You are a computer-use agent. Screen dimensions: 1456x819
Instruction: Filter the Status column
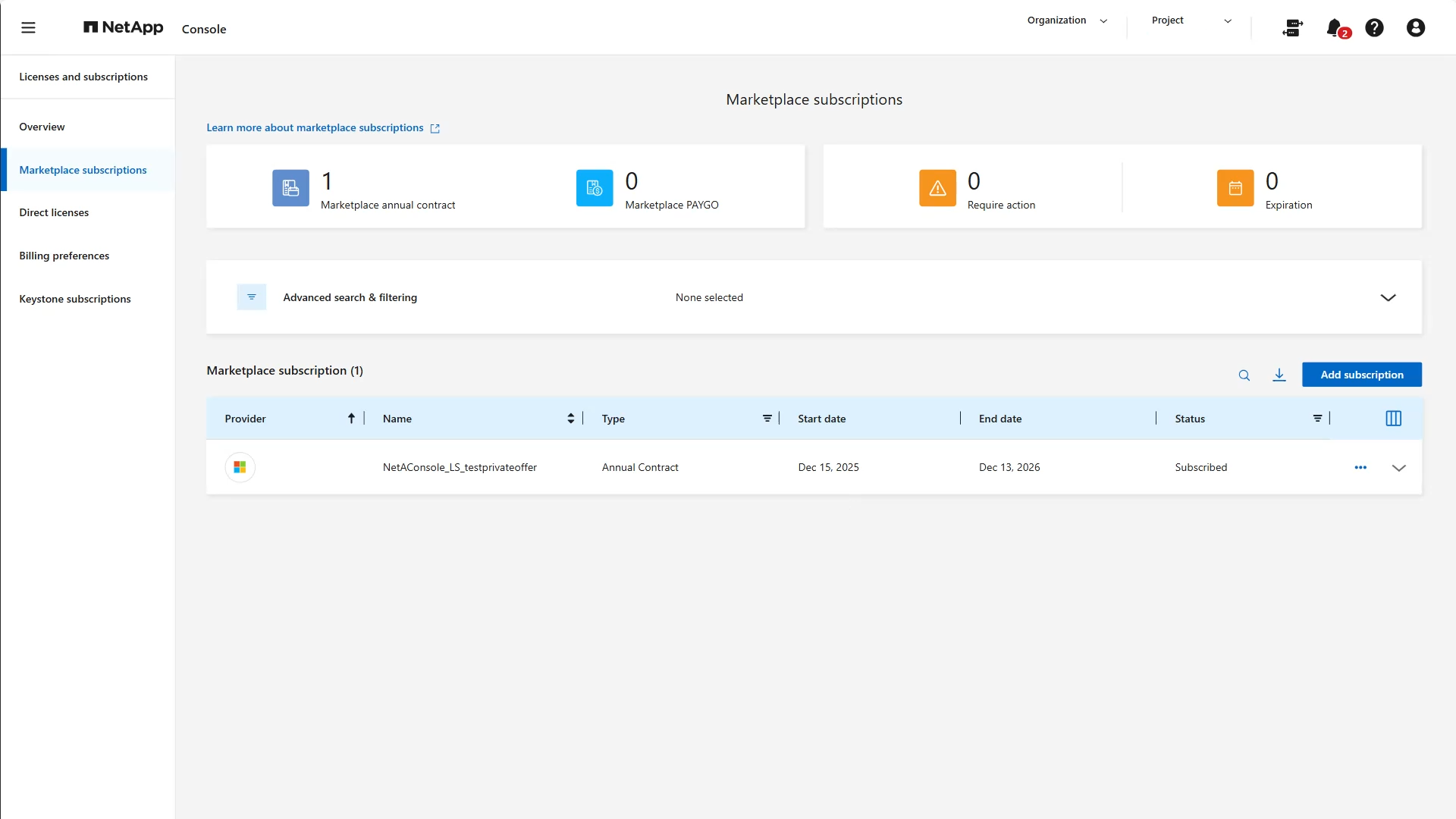1317,419
